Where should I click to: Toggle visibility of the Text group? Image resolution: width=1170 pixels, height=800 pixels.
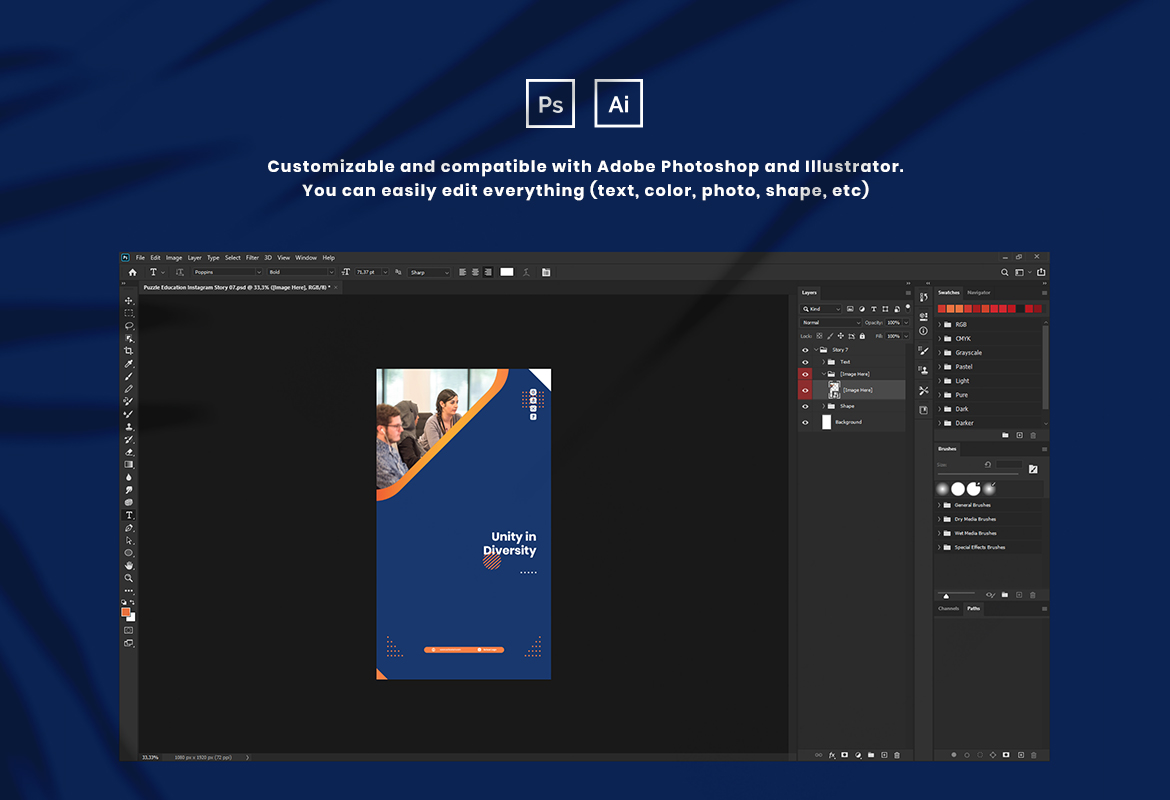click(x=805, y=362)
